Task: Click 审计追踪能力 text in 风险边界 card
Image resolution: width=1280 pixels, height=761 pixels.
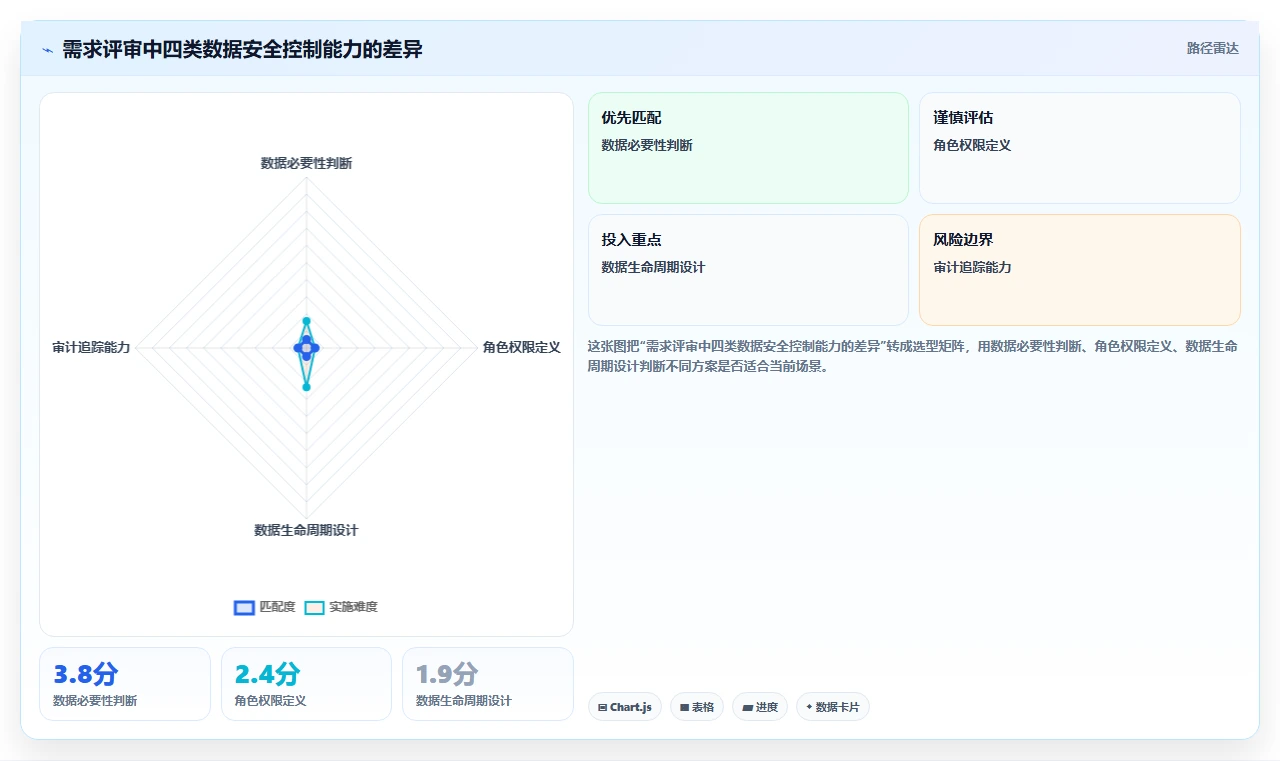Action: 972,267
